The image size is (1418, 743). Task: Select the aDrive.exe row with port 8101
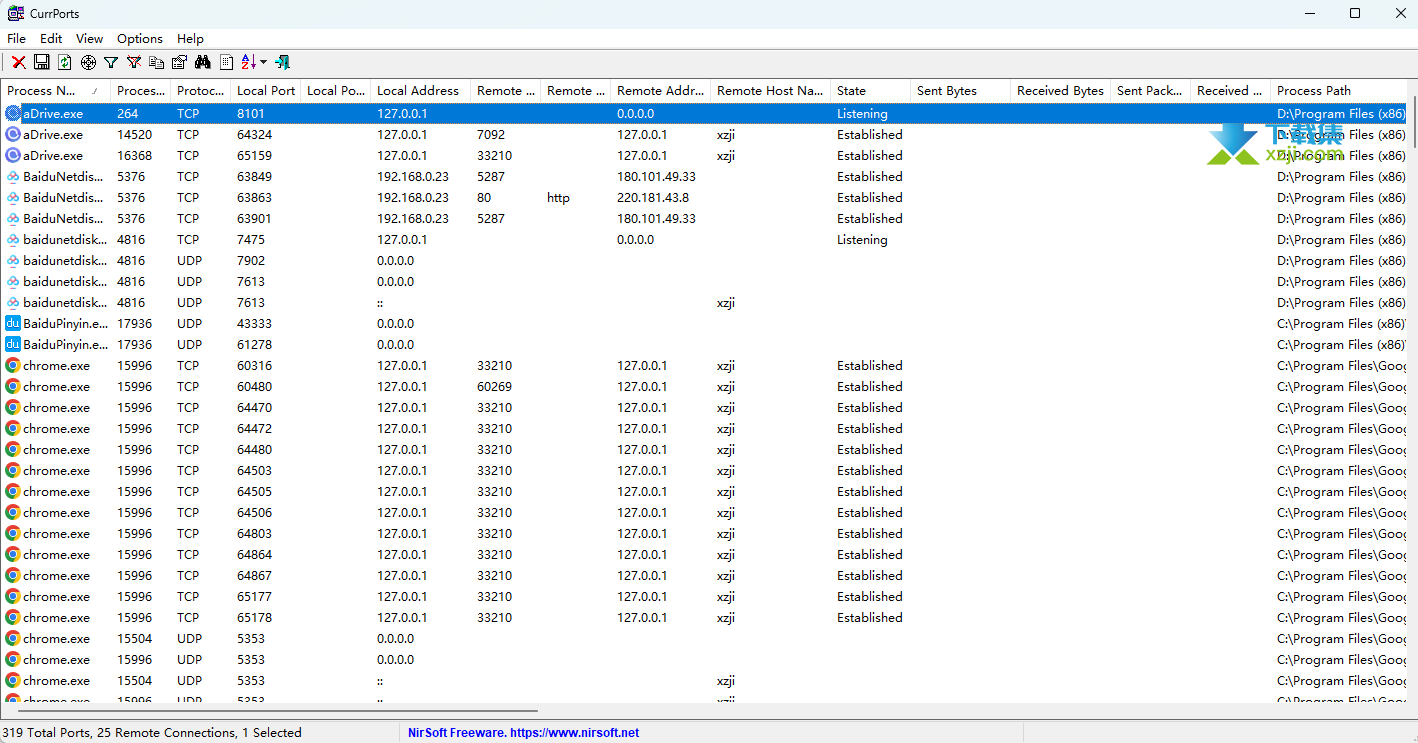point(704,113)
